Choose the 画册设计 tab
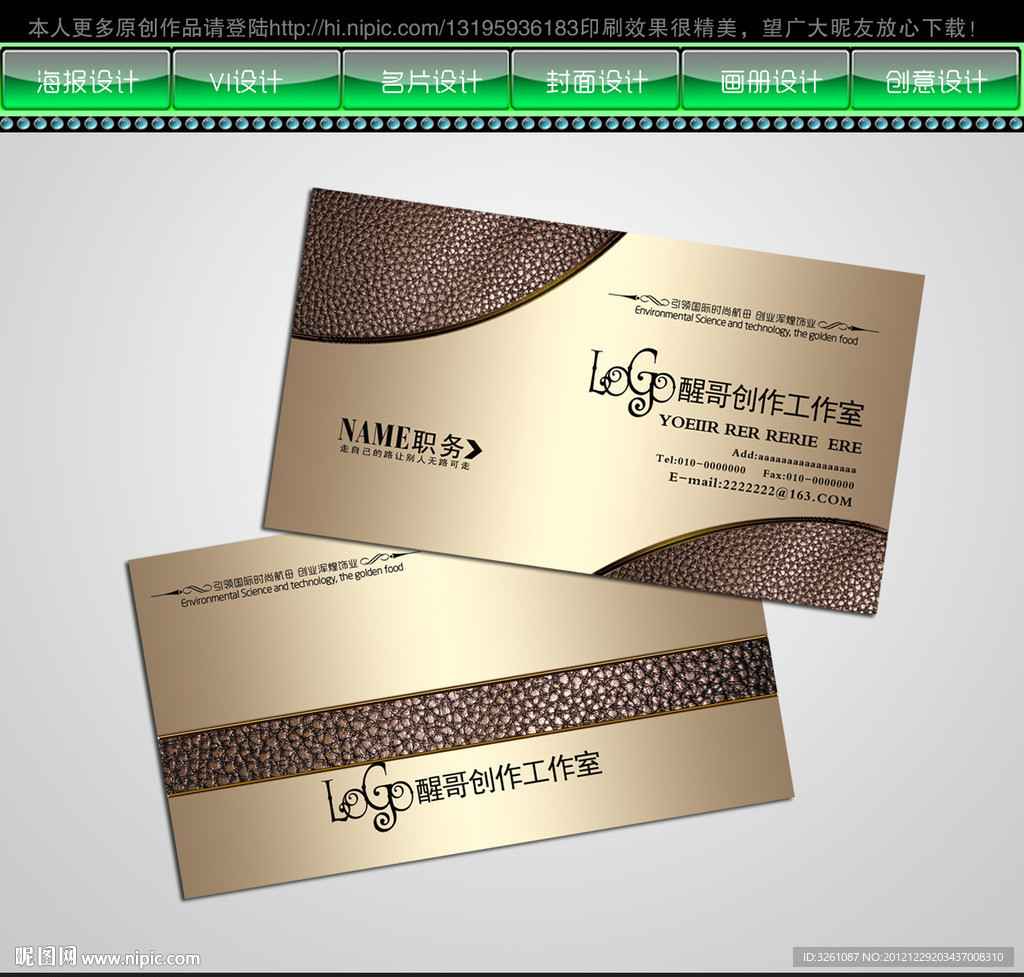This screenshot has width=1024, height=977. pos(765,80)
